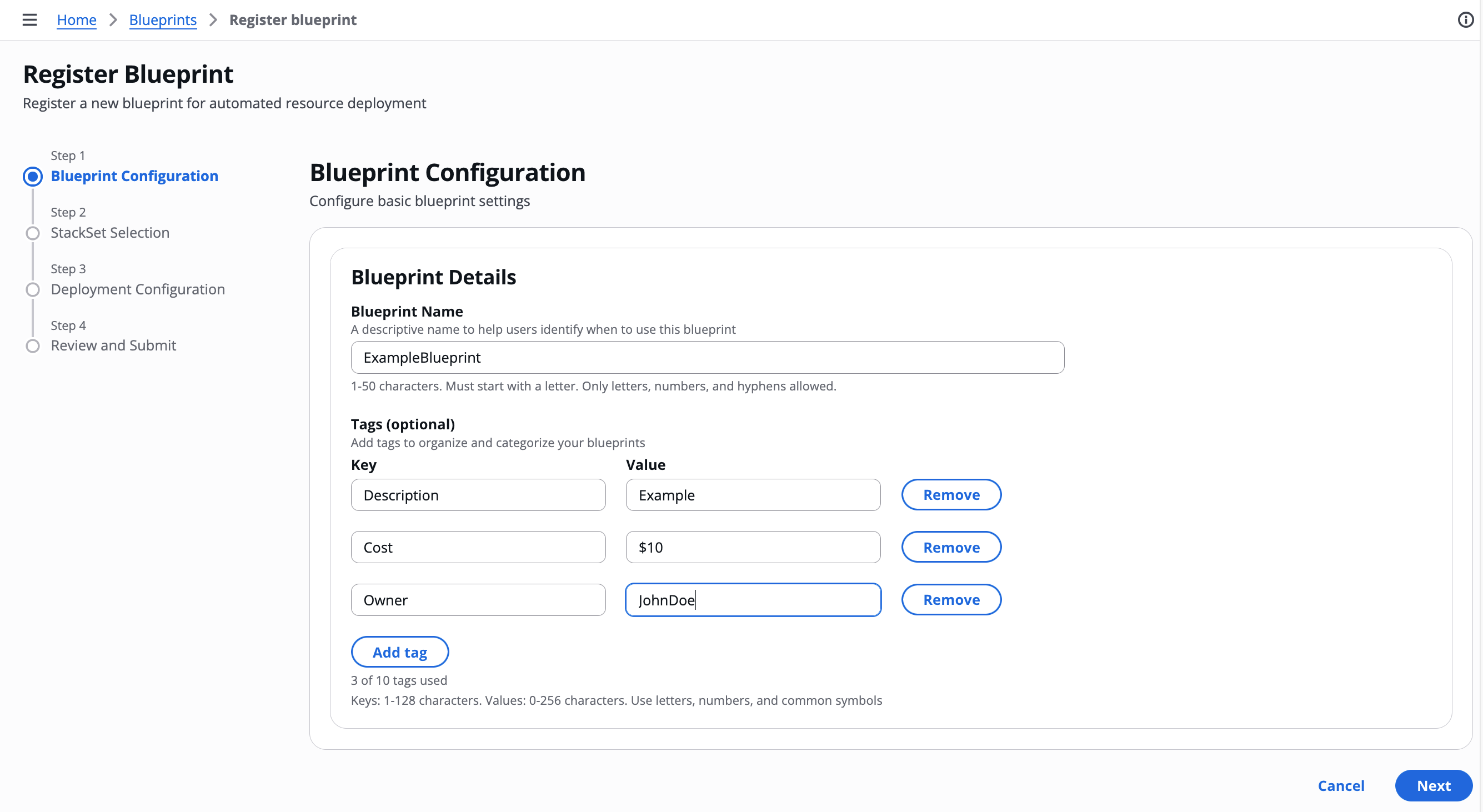
Task: Click the Owner key input field
Action: click(478, 600)
